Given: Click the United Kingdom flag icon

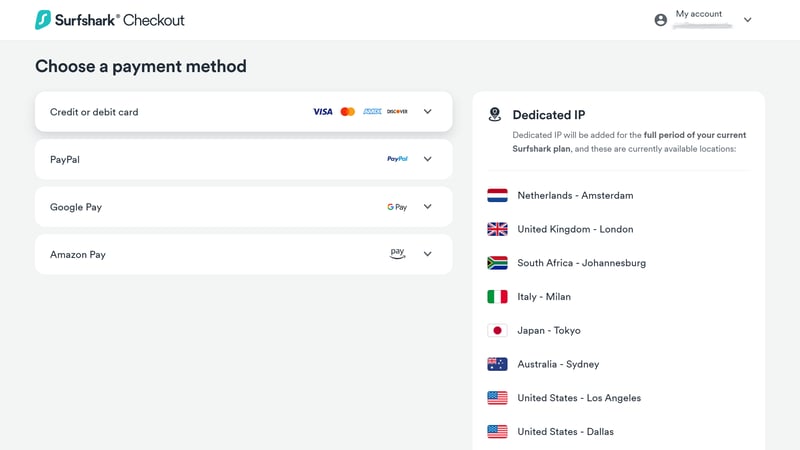Looking at the screenshot, I should (497, 229).
